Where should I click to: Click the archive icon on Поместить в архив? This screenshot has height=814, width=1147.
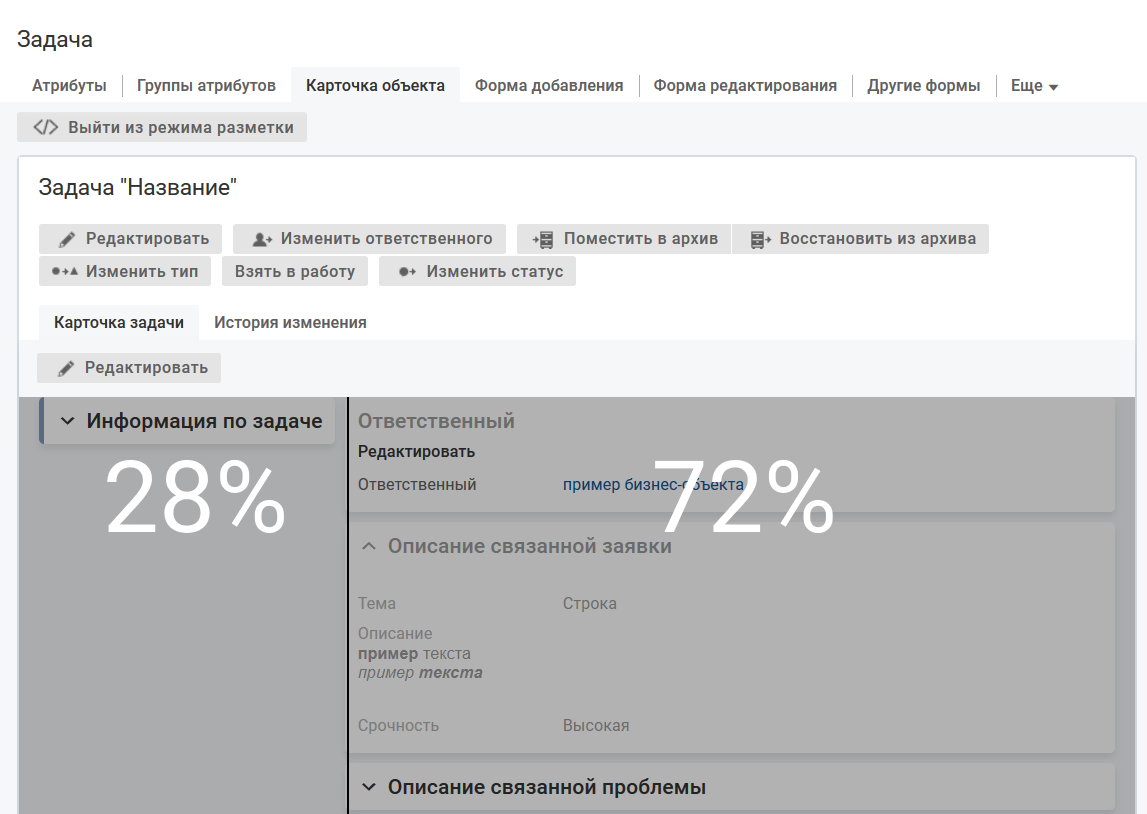click(x=543, y=239)
